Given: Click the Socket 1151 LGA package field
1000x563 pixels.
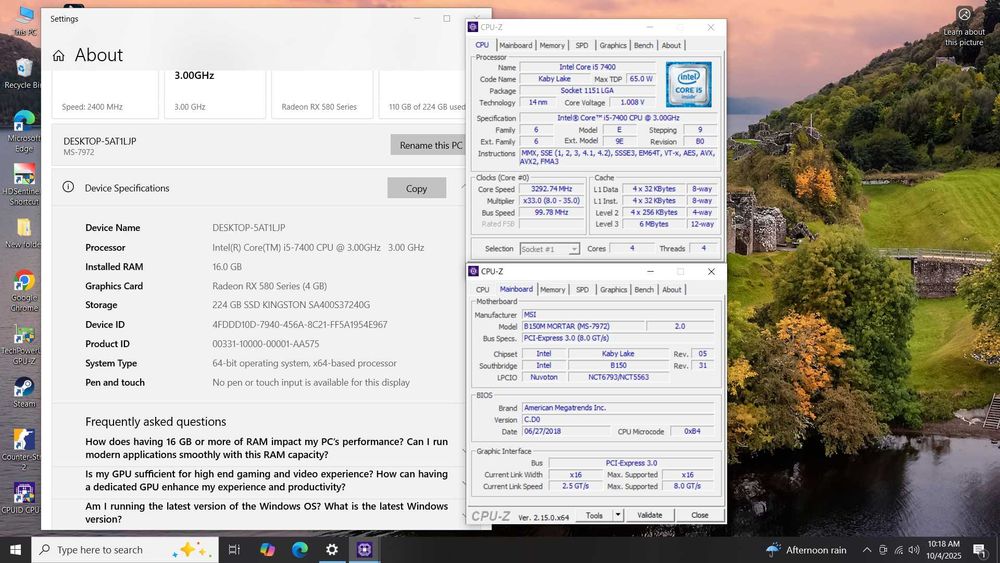Looking at the screenshot, I should 587,91.
